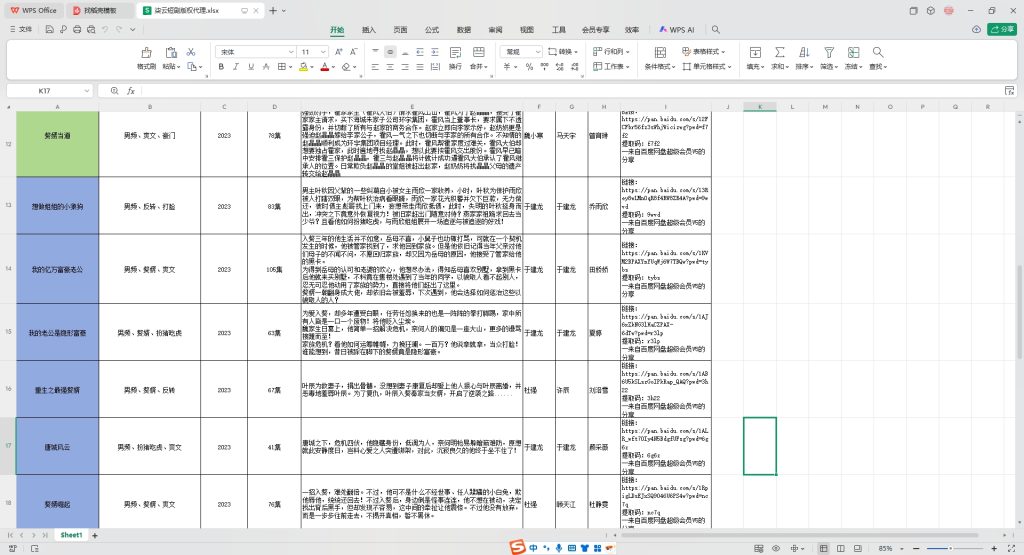
Task: Click the vertical scrollbar thumb
Action: tap(1019, 311)
